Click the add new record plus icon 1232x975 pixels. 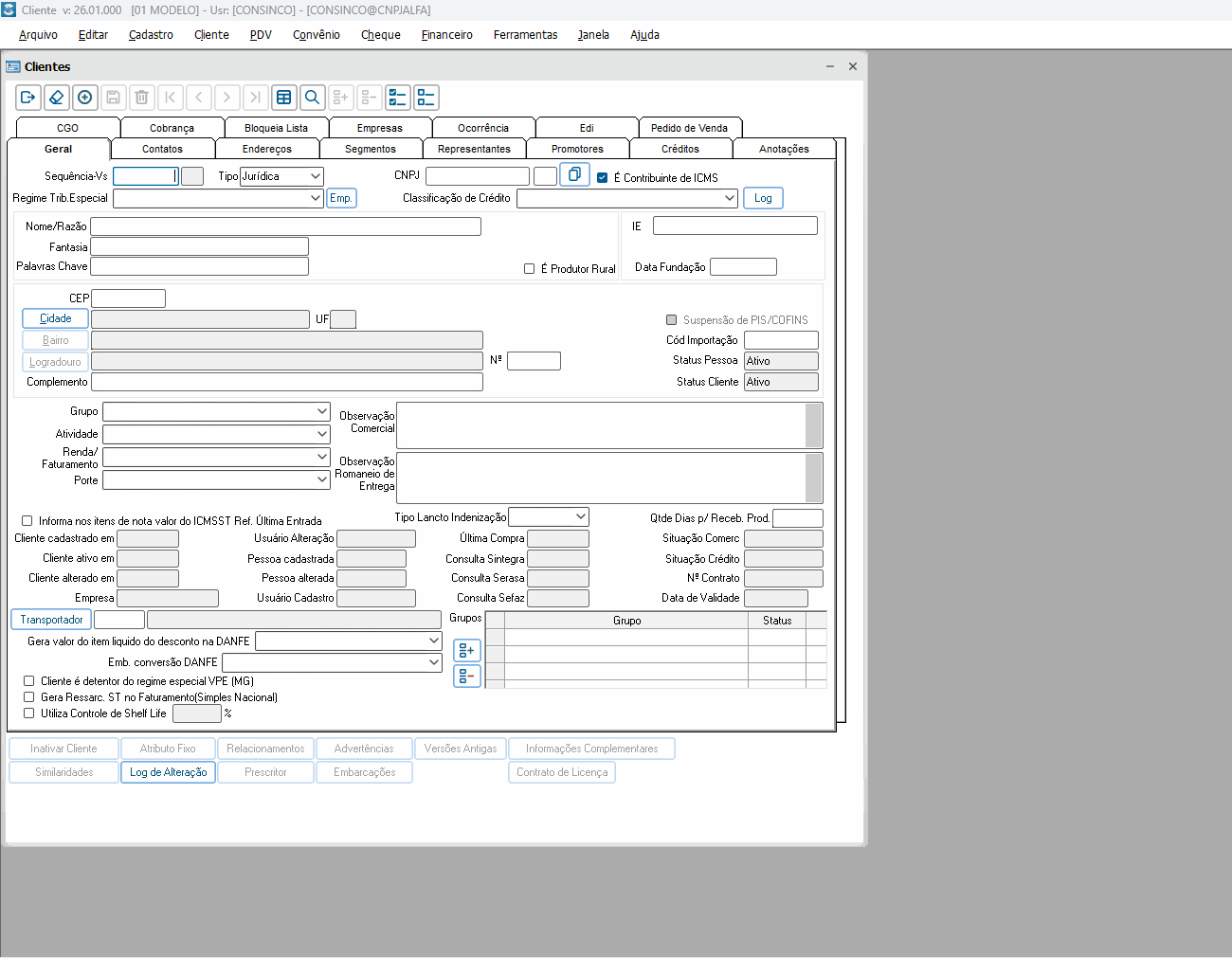(x=85, y=98)
